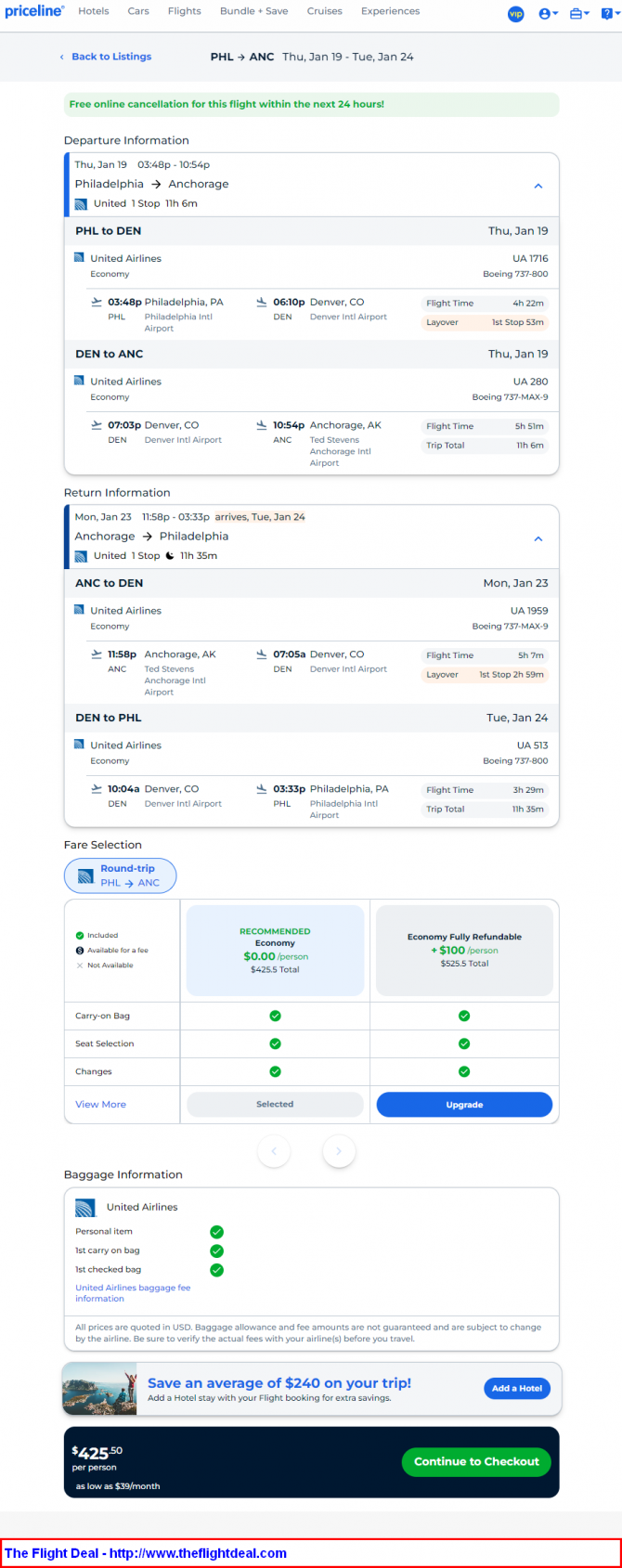Click the $425.50 per person price
622x1568 pixels.
point(97,1452)
